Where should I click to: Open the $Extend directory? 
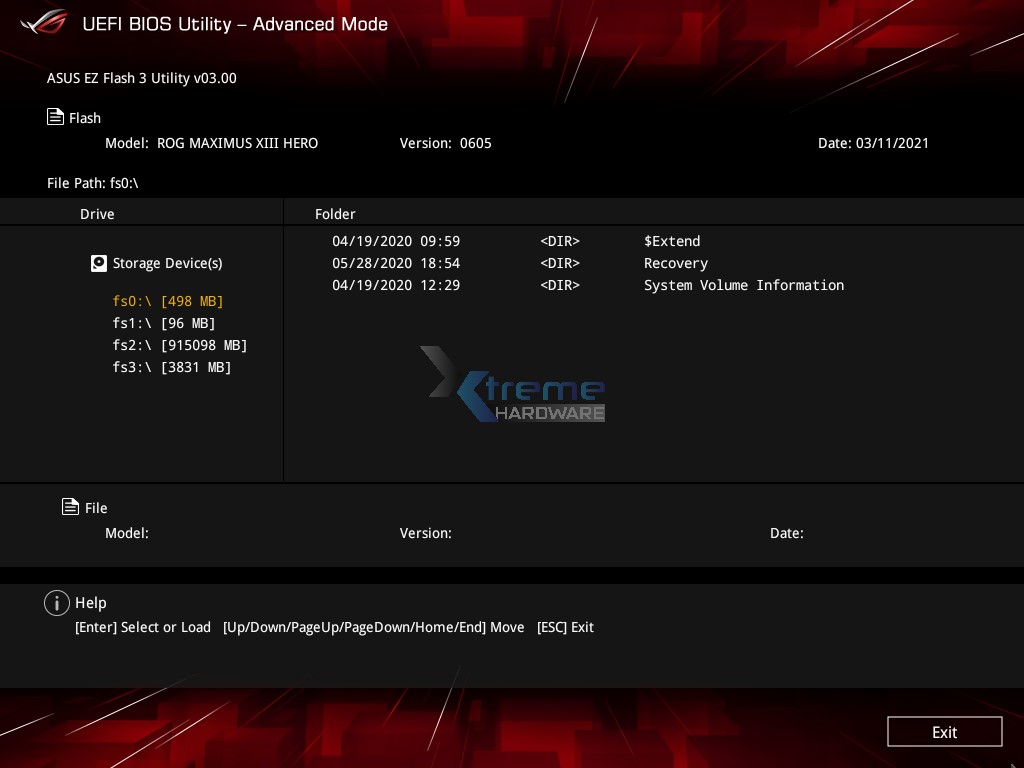(671, 241)
